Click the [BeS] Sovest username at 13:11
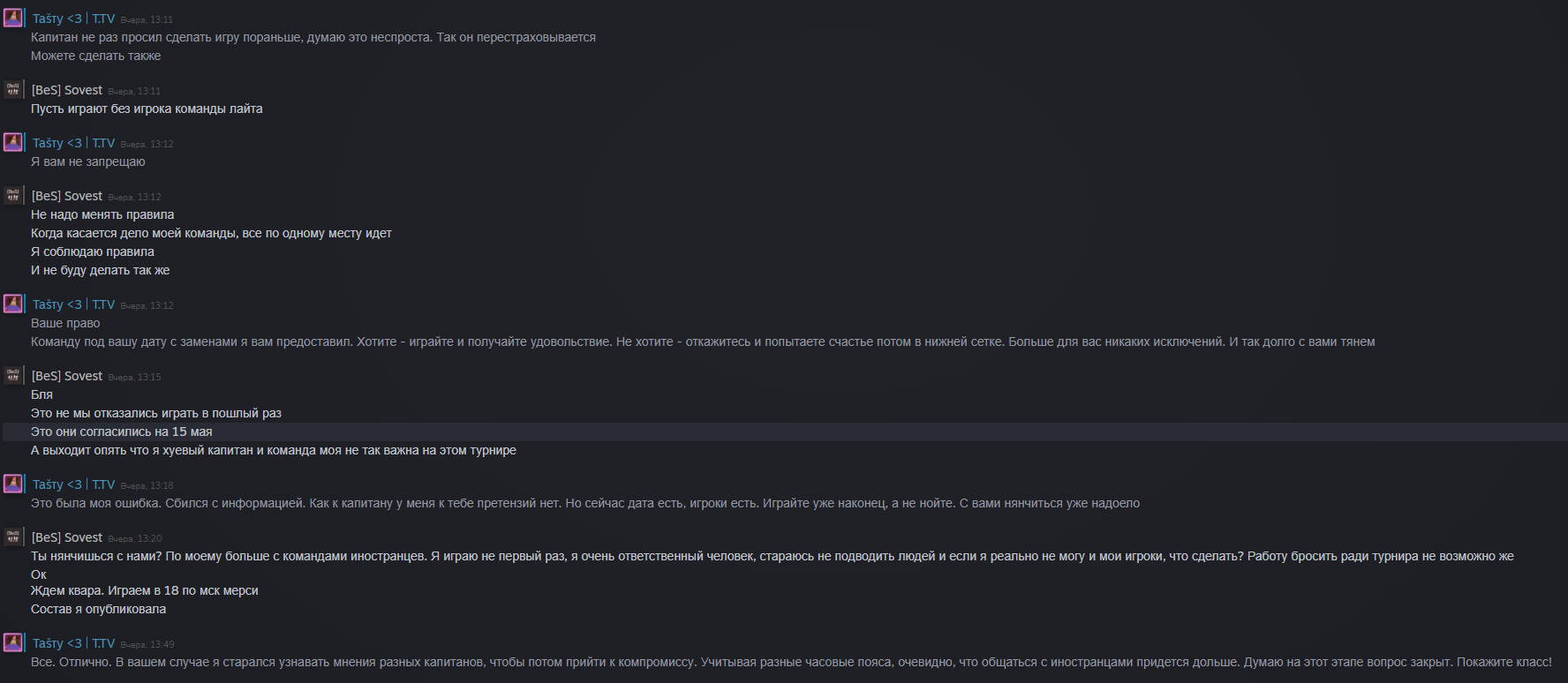This screenshot has width=1568, height=683. pyautogui.click(x=67, y=90)
